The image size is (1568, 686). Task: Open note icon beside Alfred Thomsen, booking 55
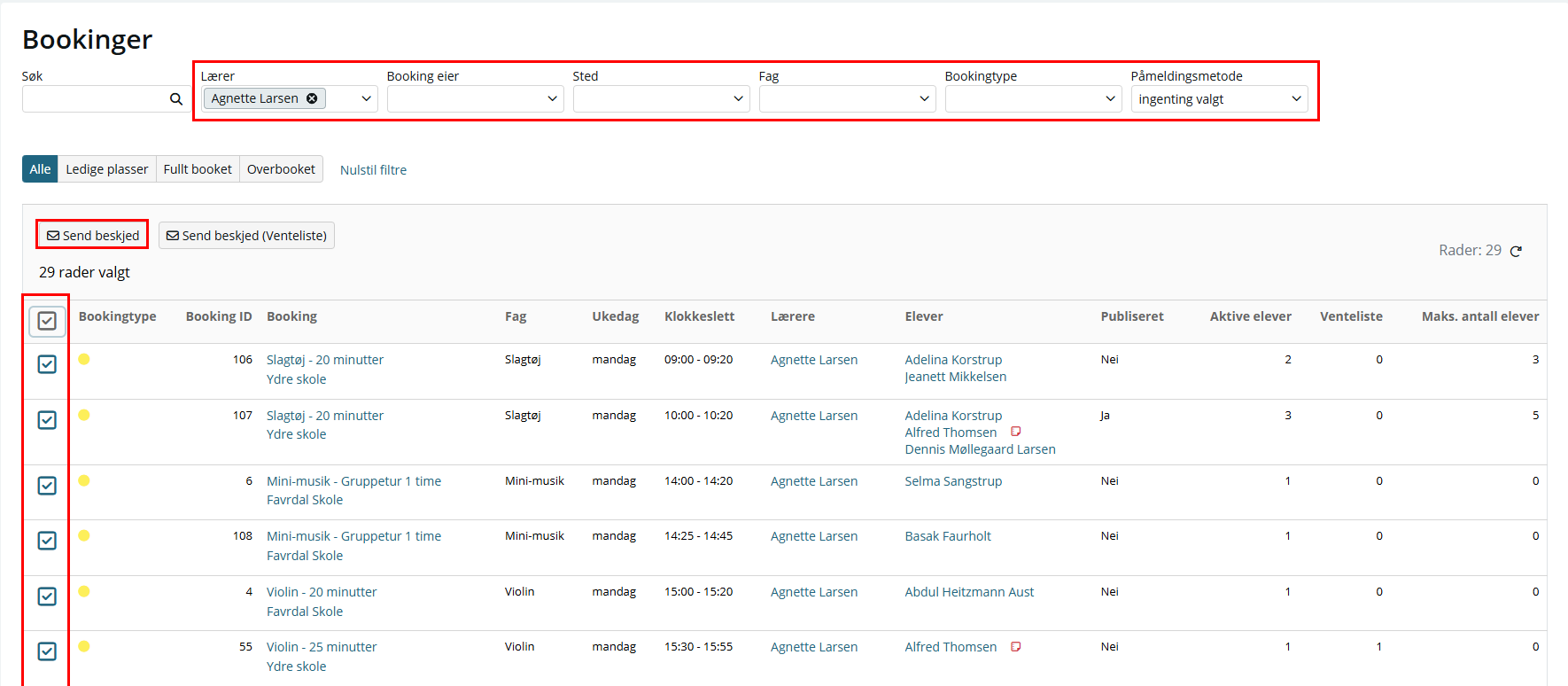[1016, 646]
